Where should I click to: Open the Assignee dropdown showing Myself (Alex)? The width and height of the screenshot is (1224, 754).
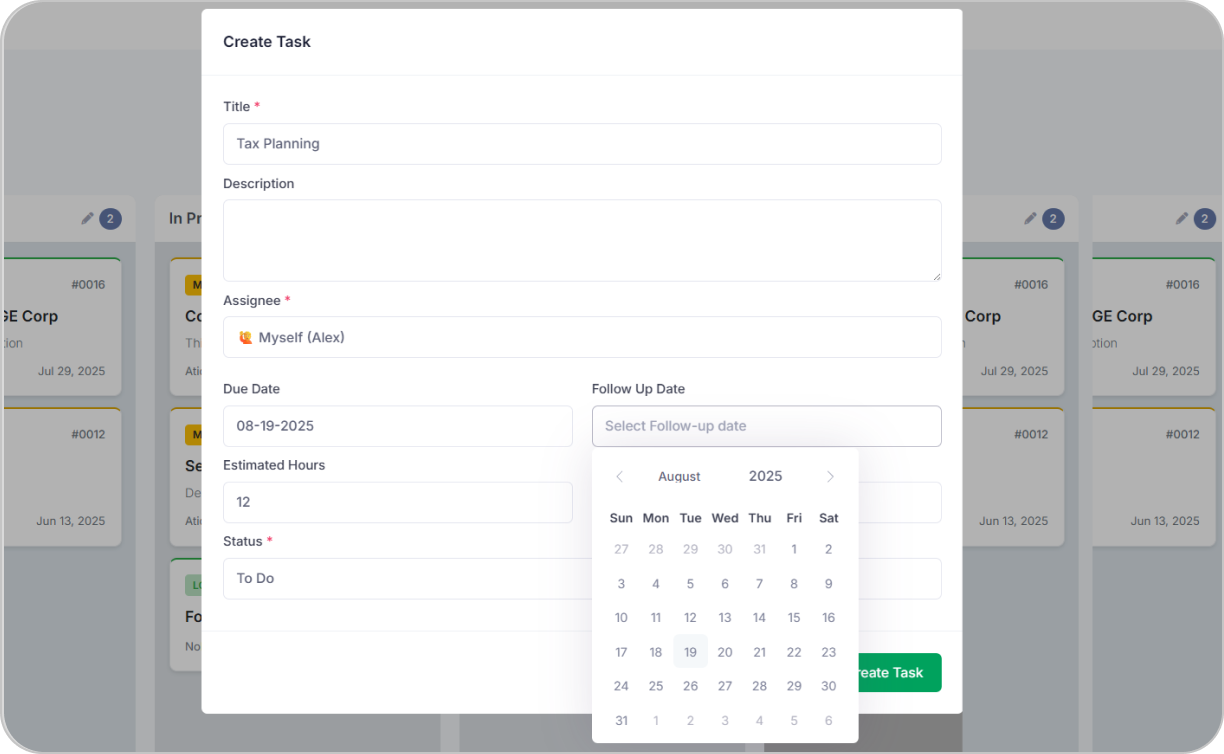[581, 337]
